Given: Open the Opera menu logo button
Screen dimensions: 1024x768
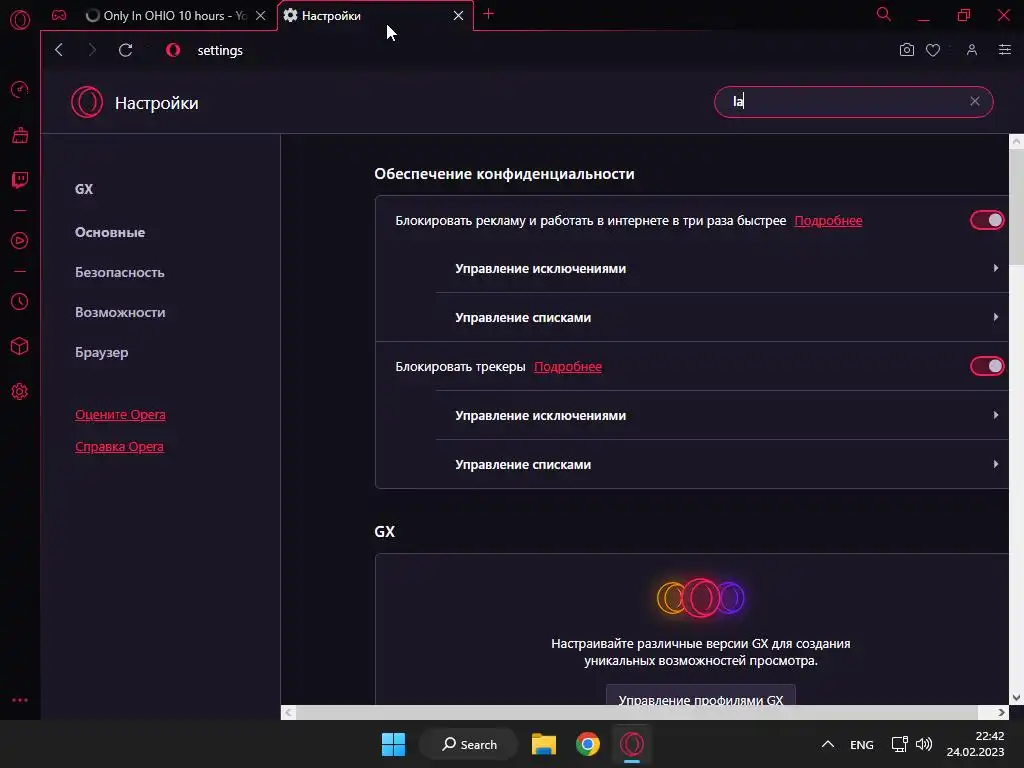Looking at the screenshot, I should pyautogui.click(x=20, y=20).
